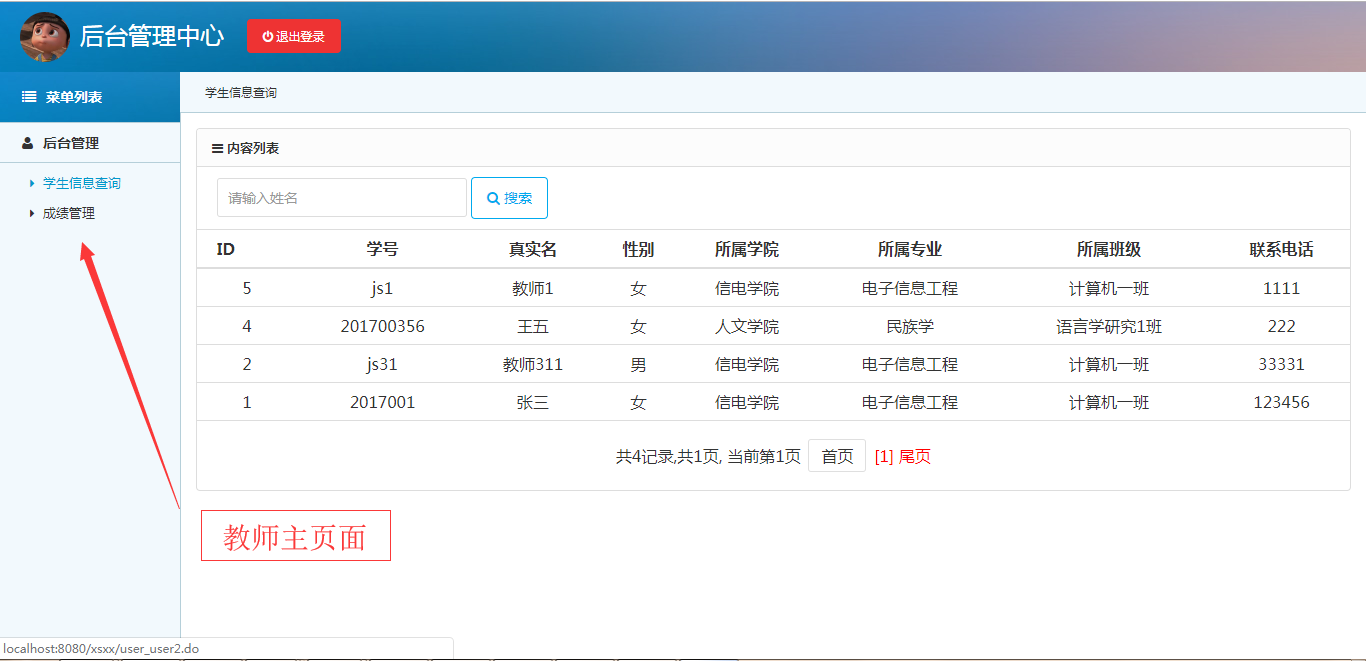This screenshot has height=661, width=1366.
Task: Click the name cell 王五
Action: coord(533,326)
